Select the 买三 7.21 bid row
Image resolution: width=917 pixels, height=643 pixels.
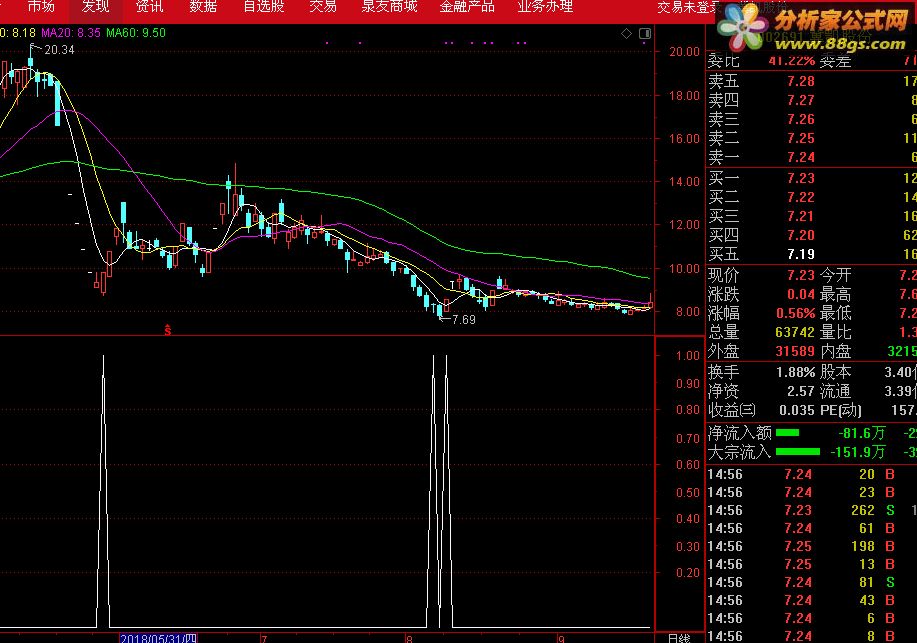pyautogui.click(x=811, y=216)
